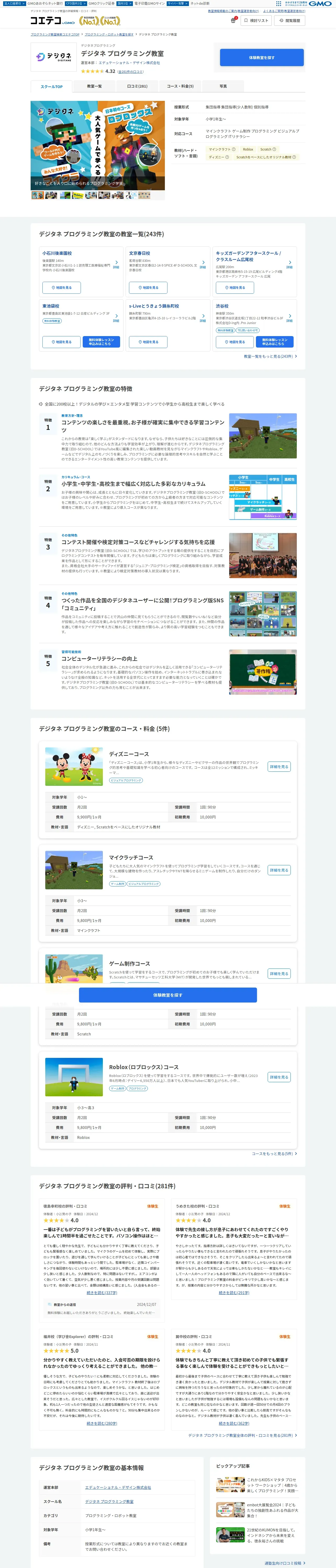The width and height of the screenshot is (336, 1568).
Task: Select the first gallery thumbnail under banner
Action: 38,195
